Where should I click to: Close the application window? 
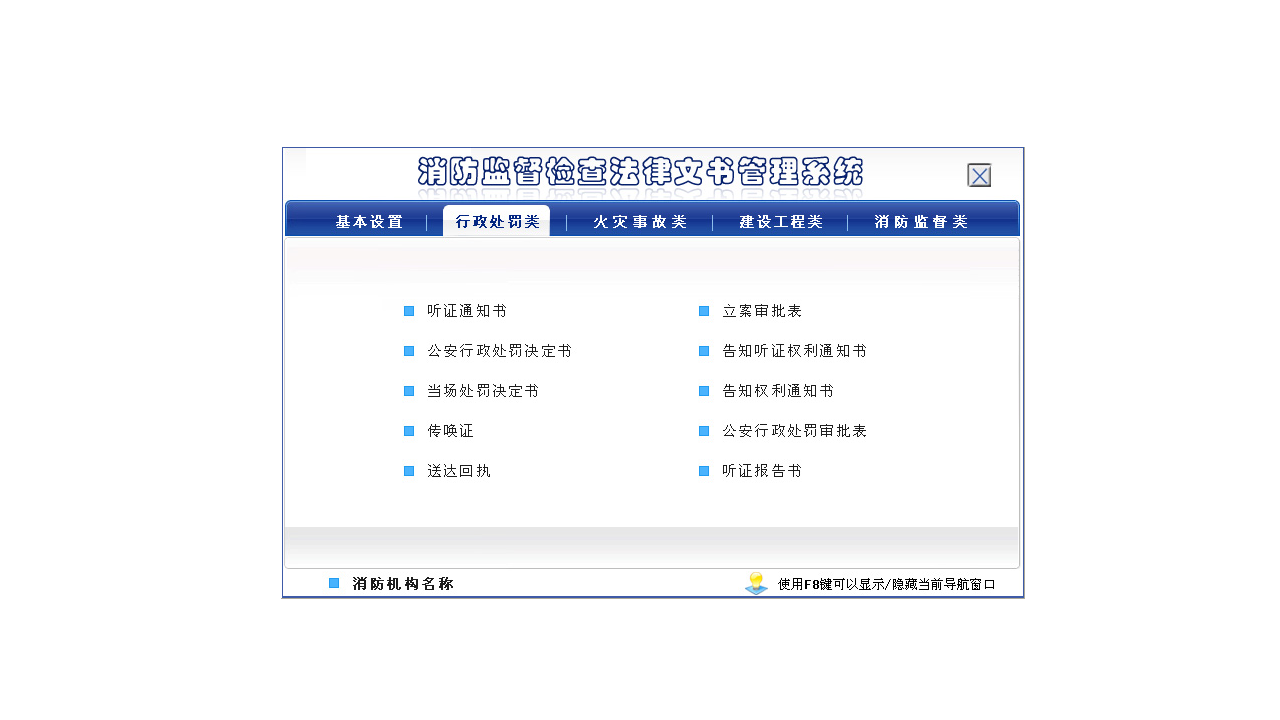tap(979, 174)
